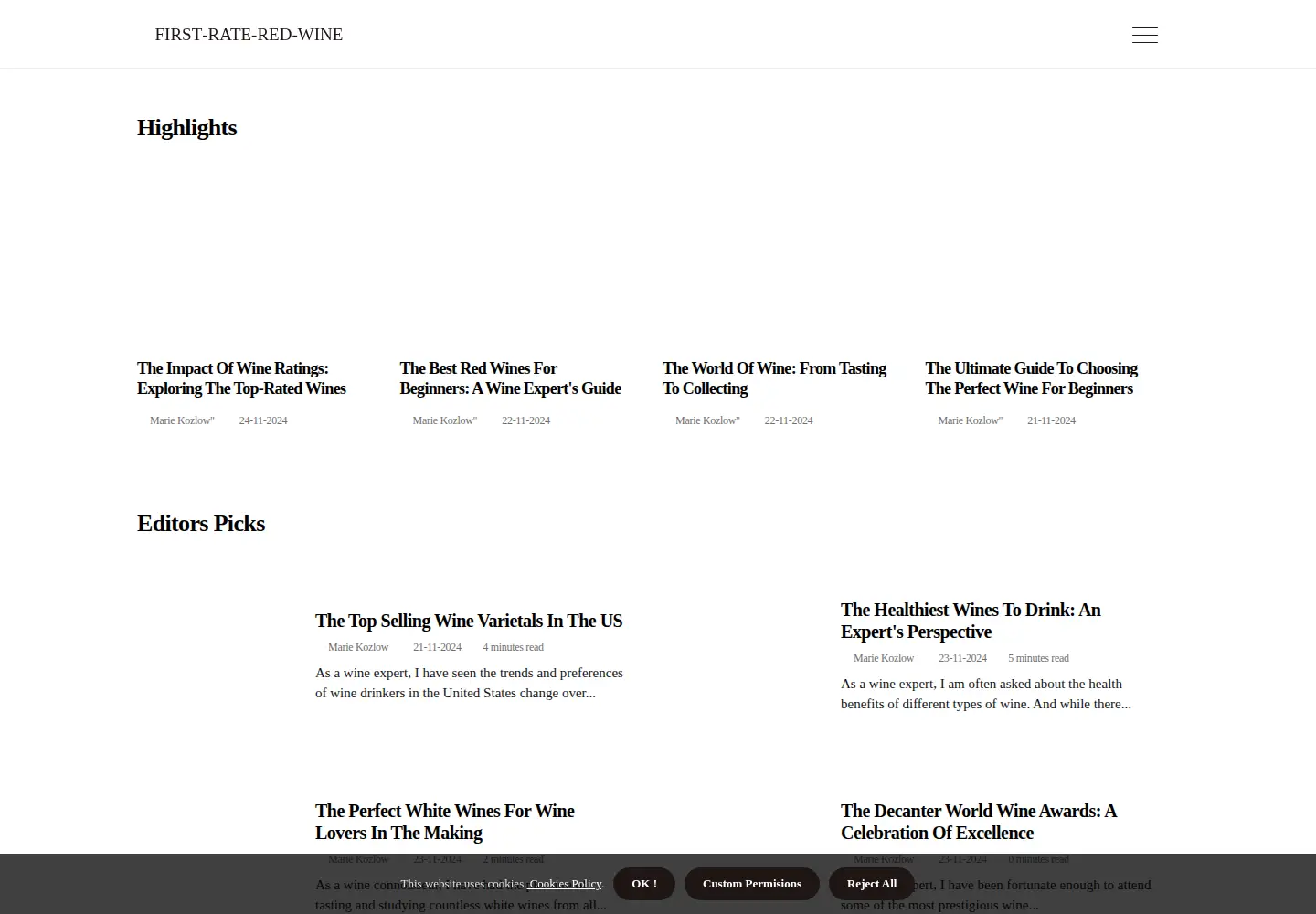1316x914 pixels.
Task: Open 'The Top Selling Wine Varietals In The US'
Action: pyautogui.click(x=469, y=621)
